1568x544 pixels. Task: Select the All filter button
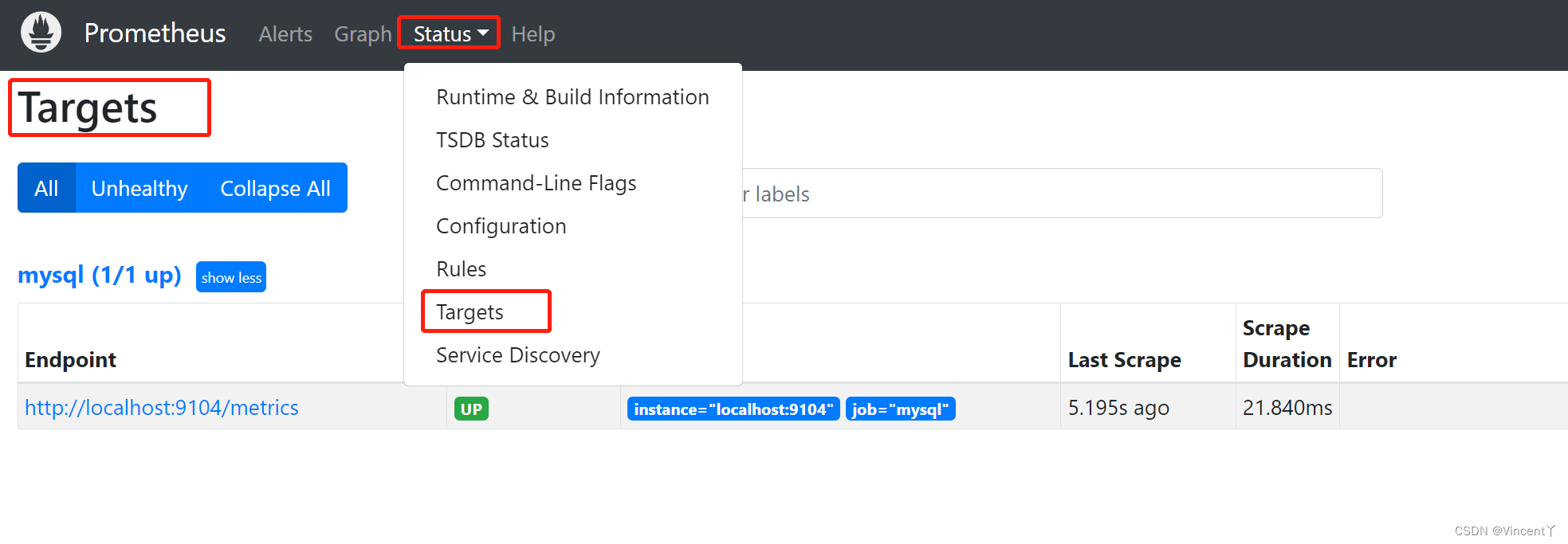(46, 188)
